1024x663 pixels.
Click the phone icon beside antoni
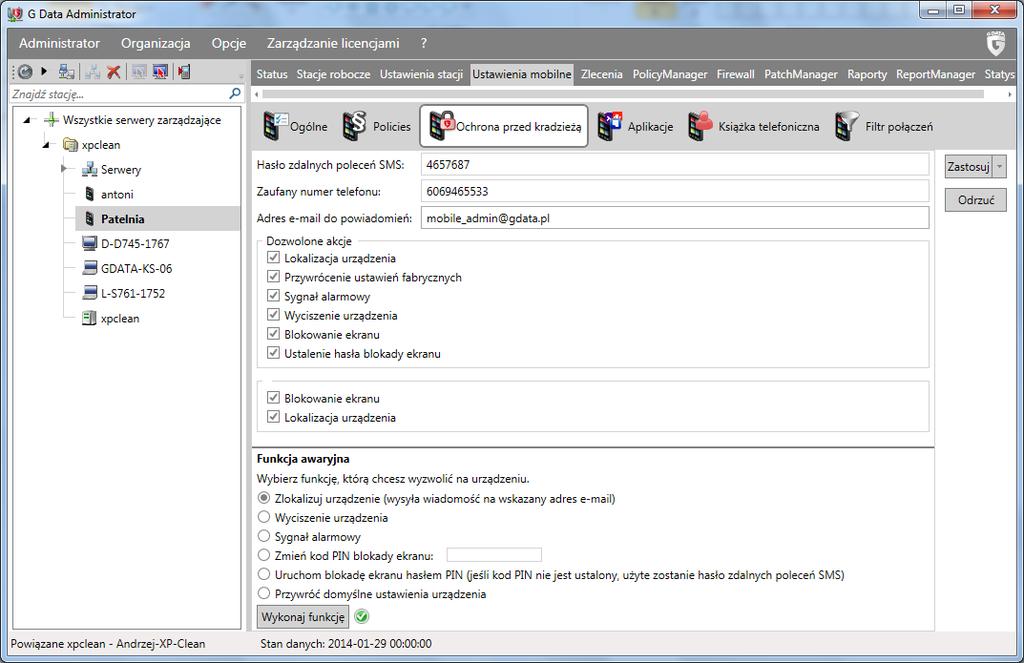click(x=90, y=194)
